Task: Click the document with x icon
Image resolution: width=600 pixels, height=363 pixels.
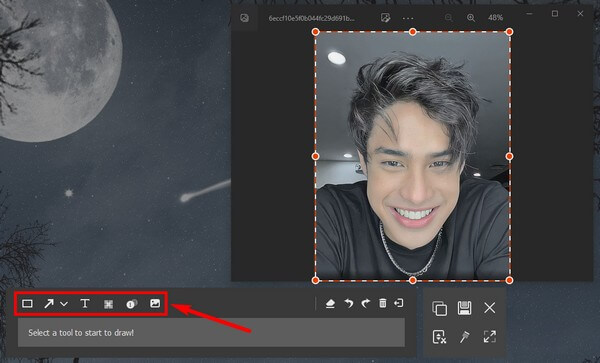Action: [x=439, y=337]
